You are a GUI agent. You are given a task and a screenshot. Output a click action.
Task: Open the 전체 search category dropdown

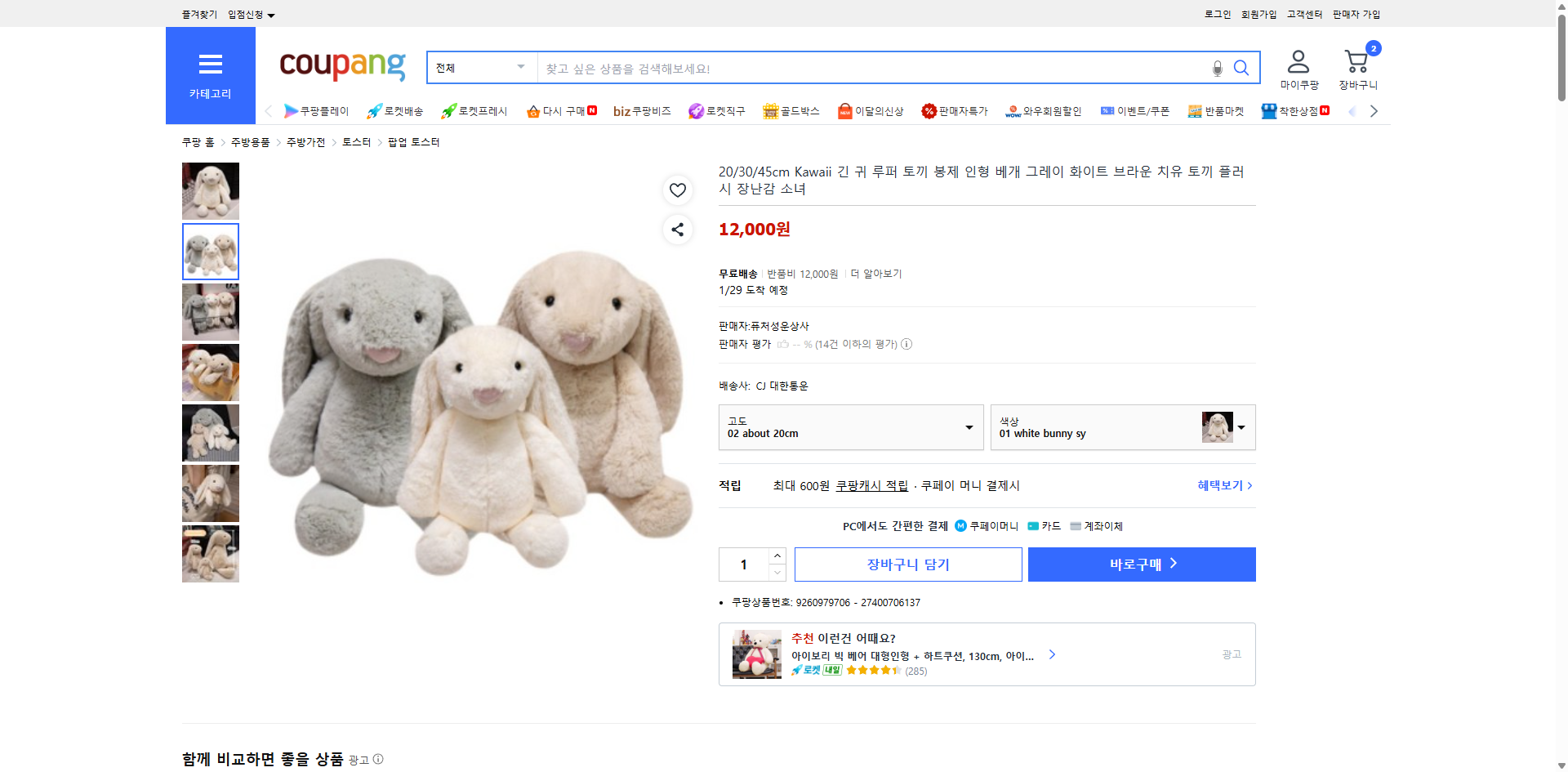[480, 68]
